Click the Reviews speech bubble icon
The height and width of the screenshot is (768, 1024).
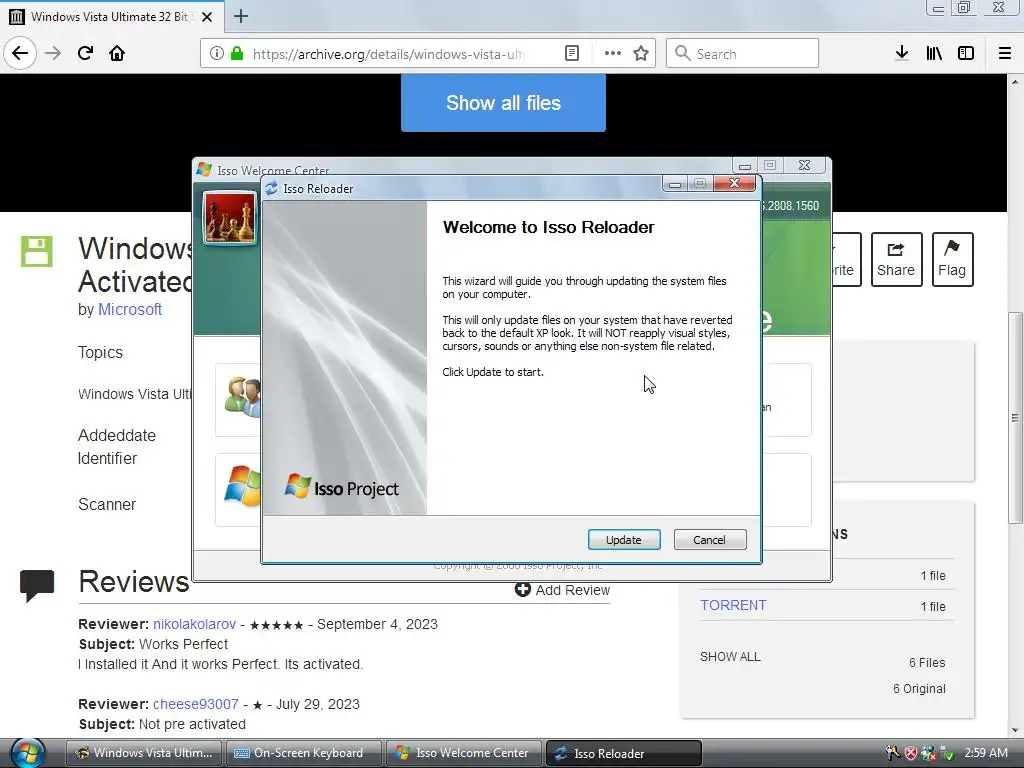point(37,585)
